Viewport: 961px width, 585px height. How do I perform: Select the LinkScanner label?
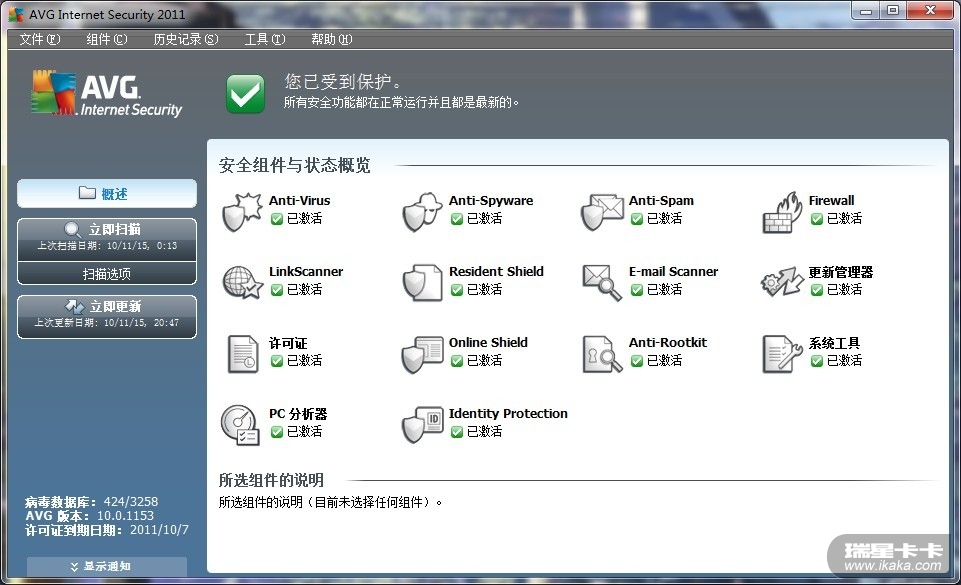point(306,271)
